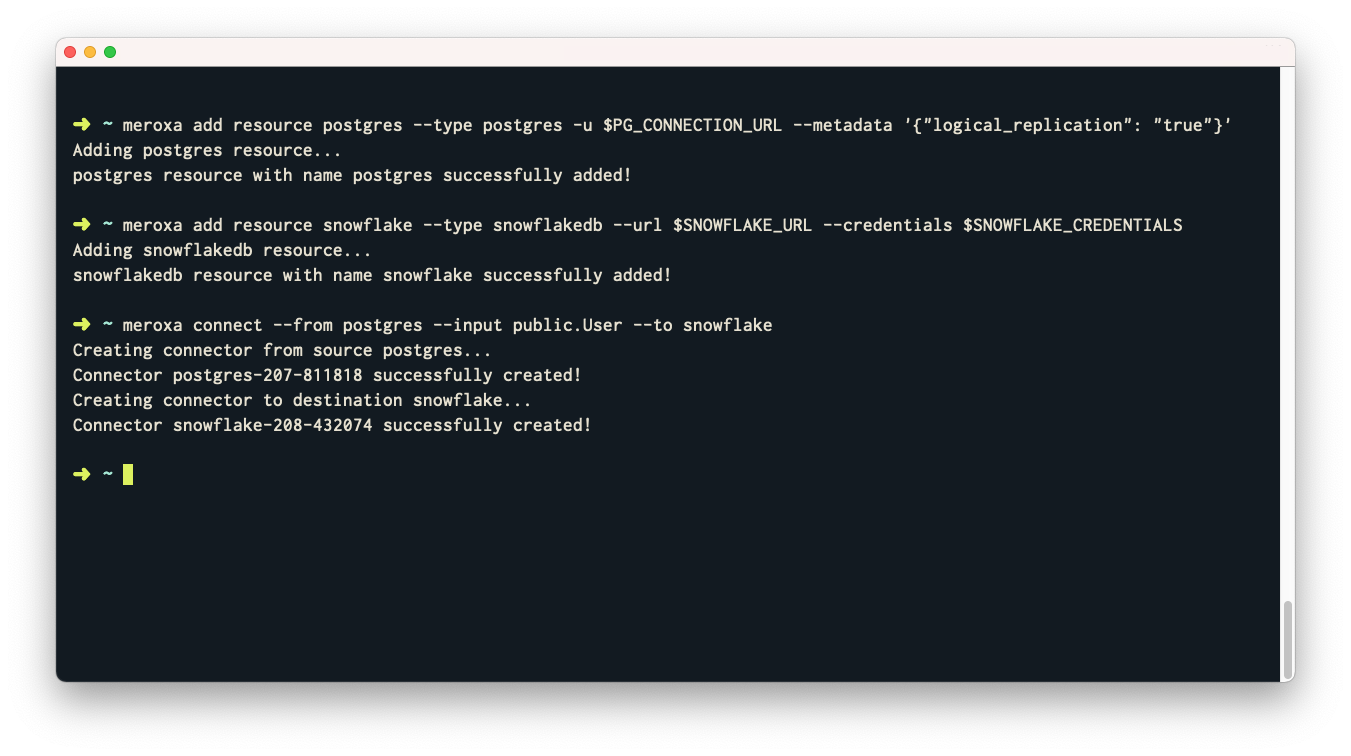Click the prompt arrow before the snowflake resource command
This screenshot has height=756, width=1351.
point(82,225)
